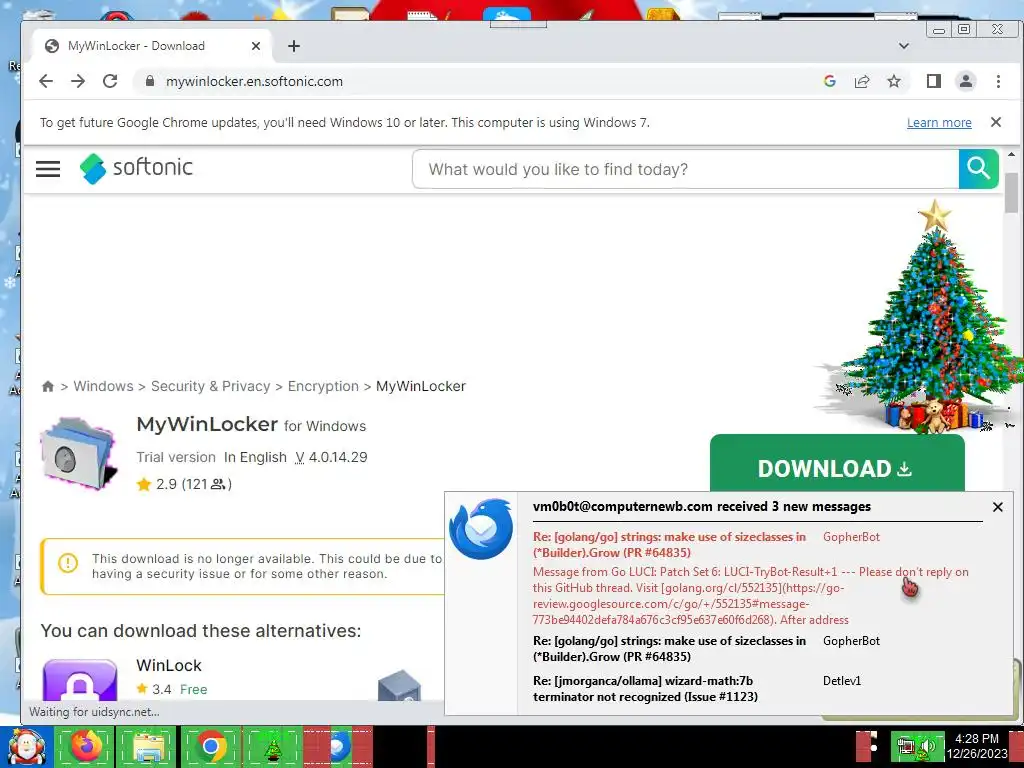
Task: View site info via padlock icon
Action: coord(150,81)
